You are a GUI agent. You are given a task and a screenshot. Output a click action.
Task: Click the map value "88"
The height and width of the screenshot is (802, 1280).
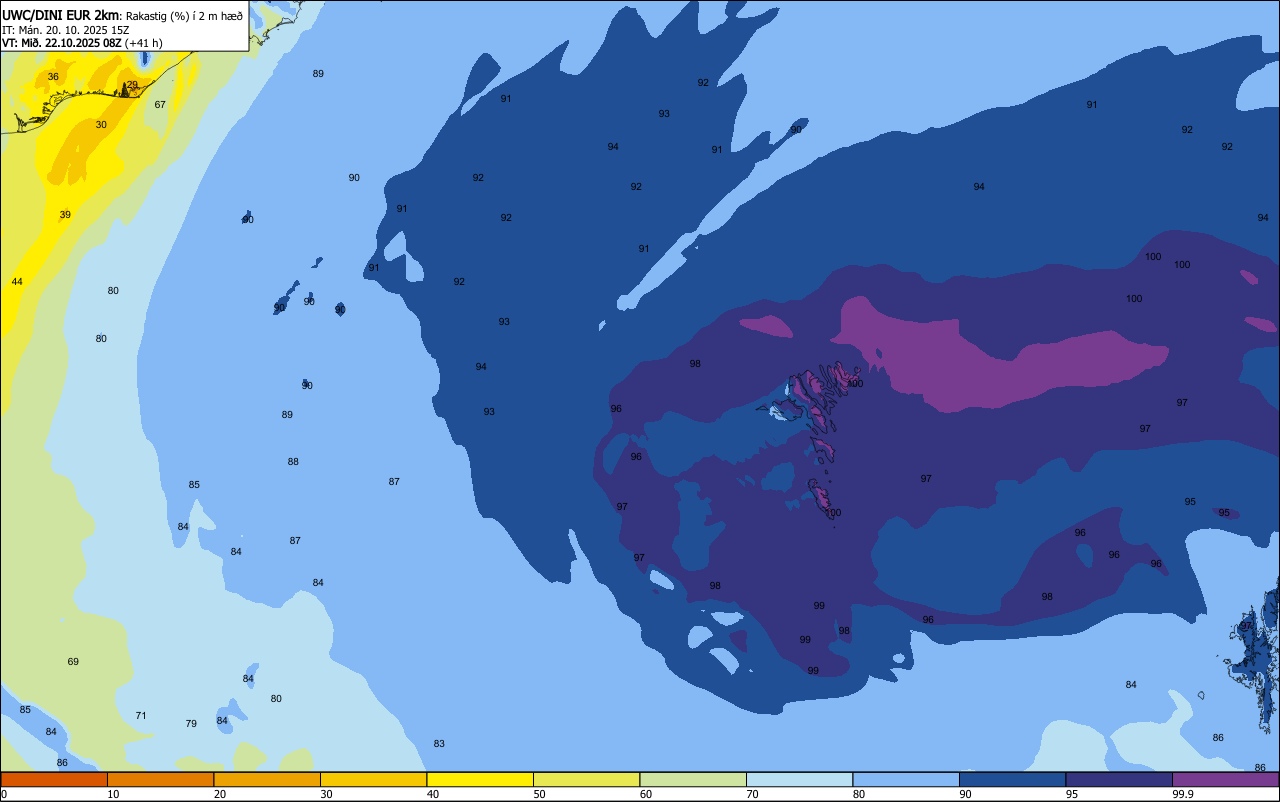pyautogui.click(x=293, y=462)
